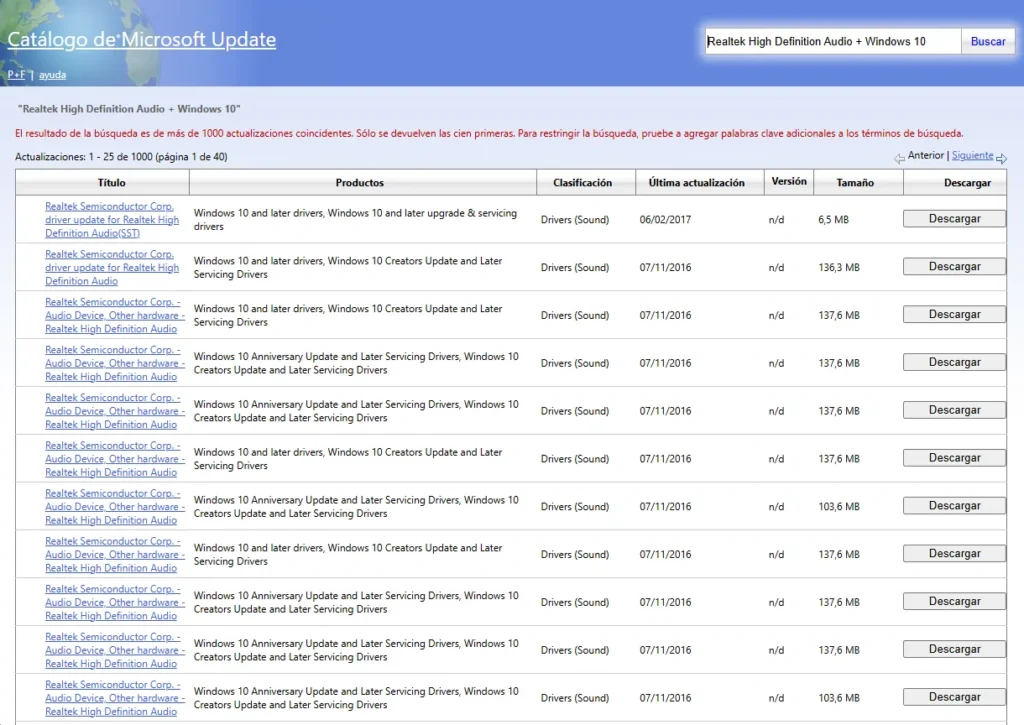Open the driver update link in the 136,3 MB row
This screenshot has height=725, width=1024.
click(112, 267)
